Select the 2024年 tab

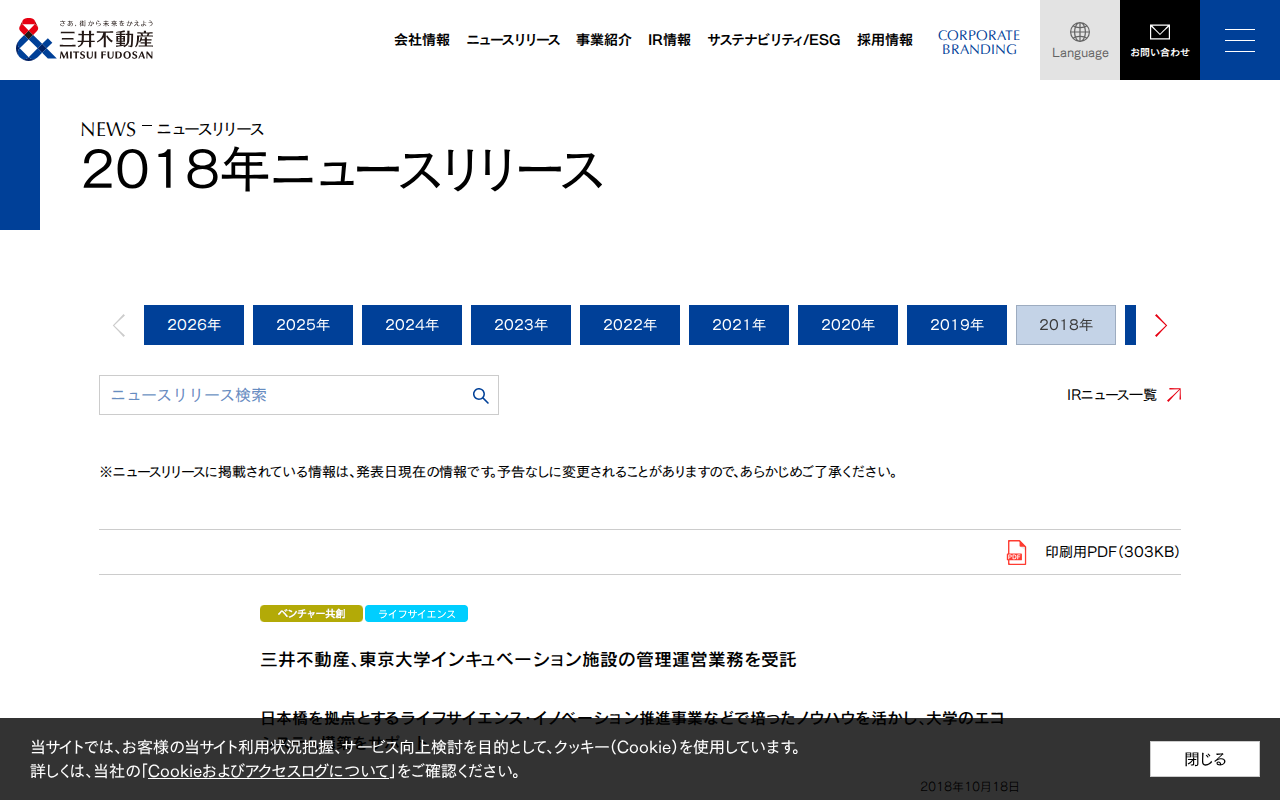point(412,325)
